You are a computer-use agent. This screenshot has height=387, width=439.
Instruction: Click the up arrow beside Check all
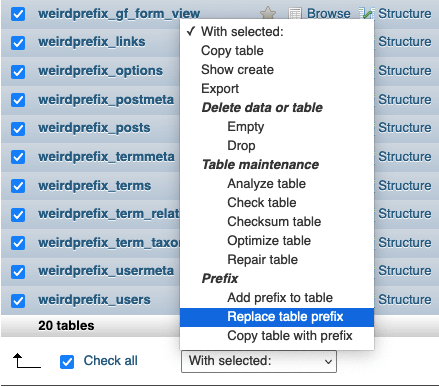27,361
